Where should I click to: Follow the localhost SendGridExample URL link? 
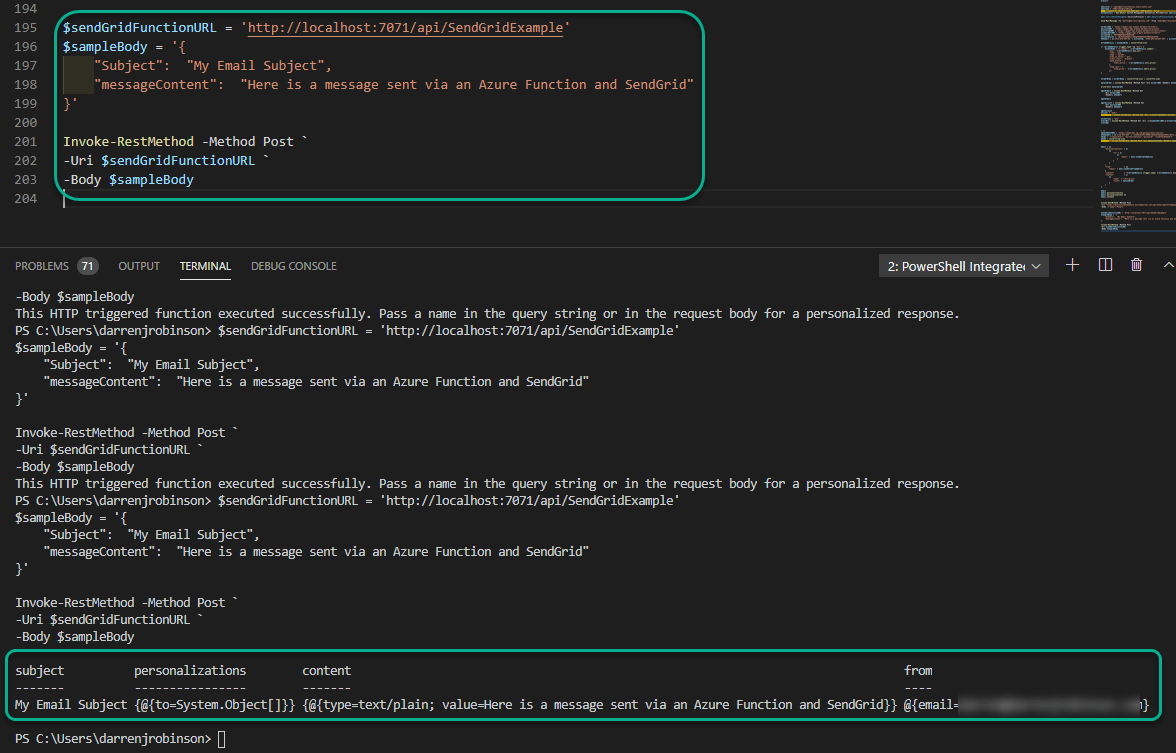[x=405, y=27]
